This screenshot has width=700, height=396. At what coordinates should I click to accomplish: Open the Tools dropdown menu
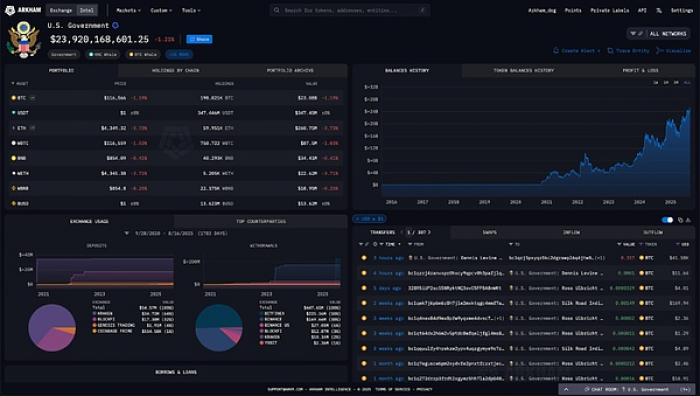pos(191,10)
